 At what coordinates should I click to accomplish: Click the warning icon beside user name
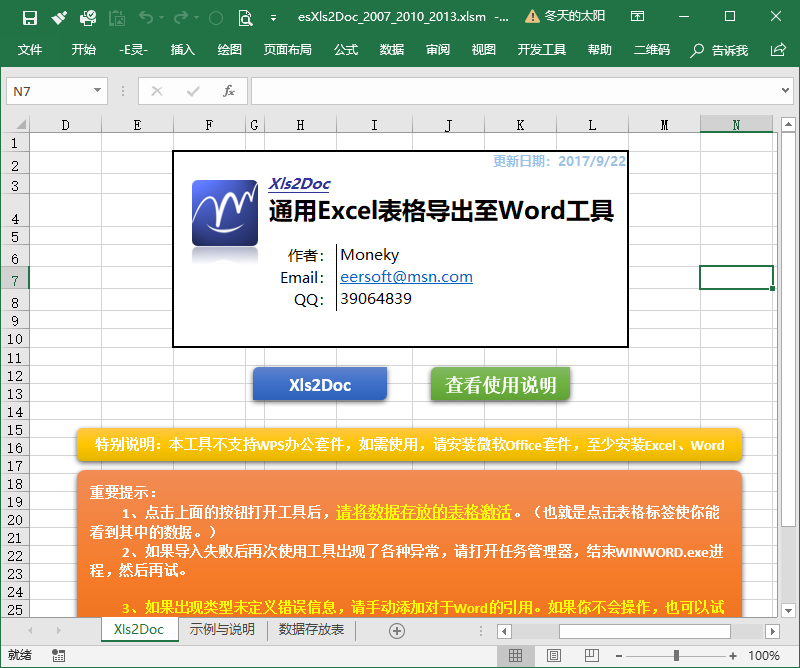click(x=532, y=17)
